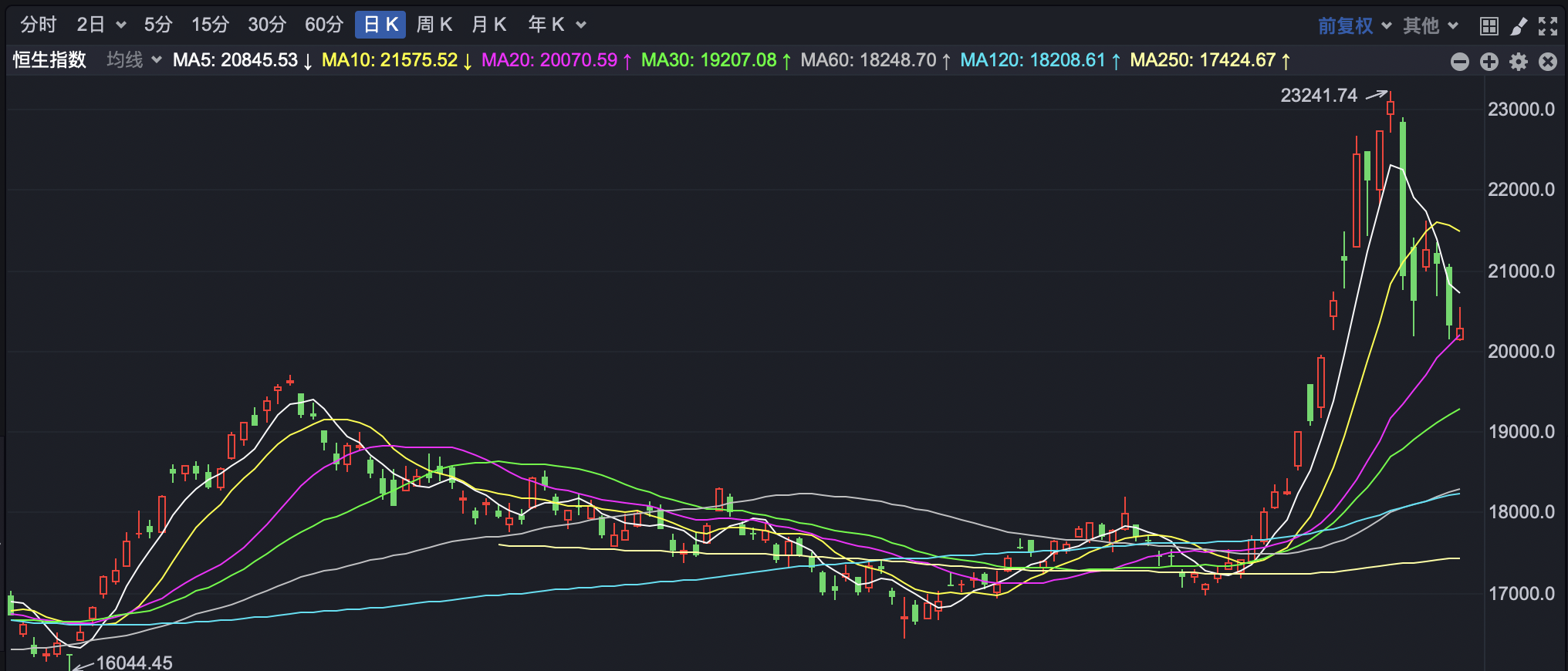Click the 17000.0 price axis label

(1521, 594)
